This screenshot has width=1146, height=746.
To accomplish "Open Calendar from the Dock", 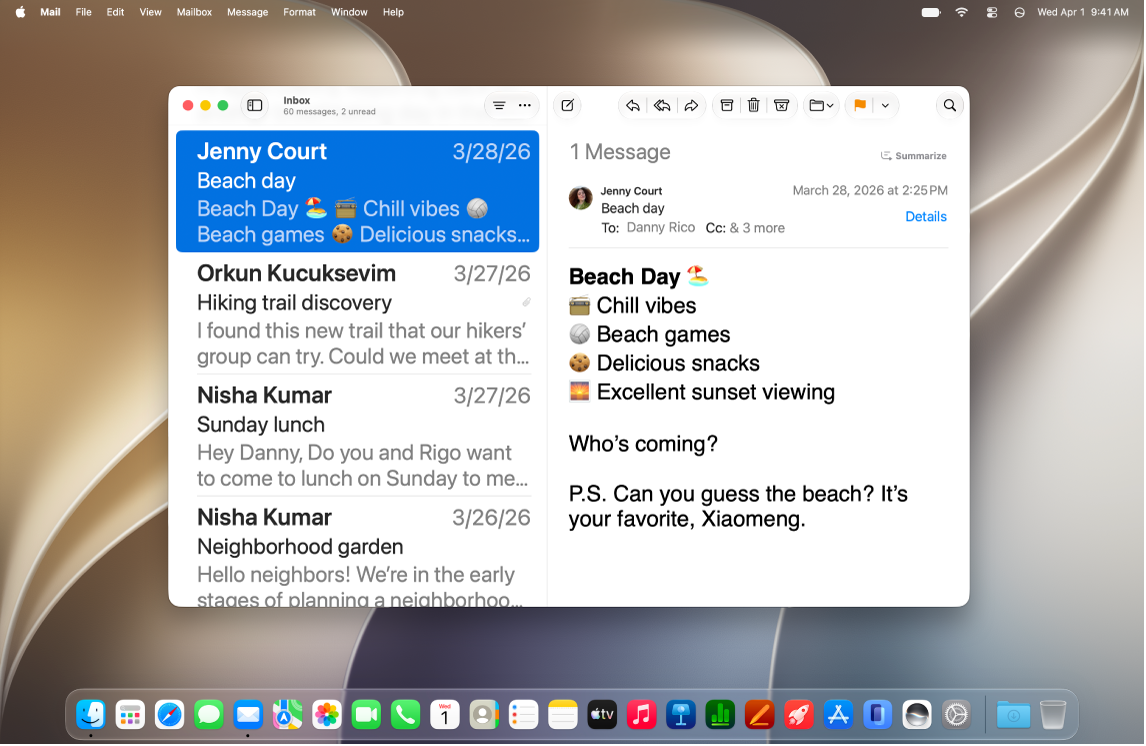I will pos(444,715).
